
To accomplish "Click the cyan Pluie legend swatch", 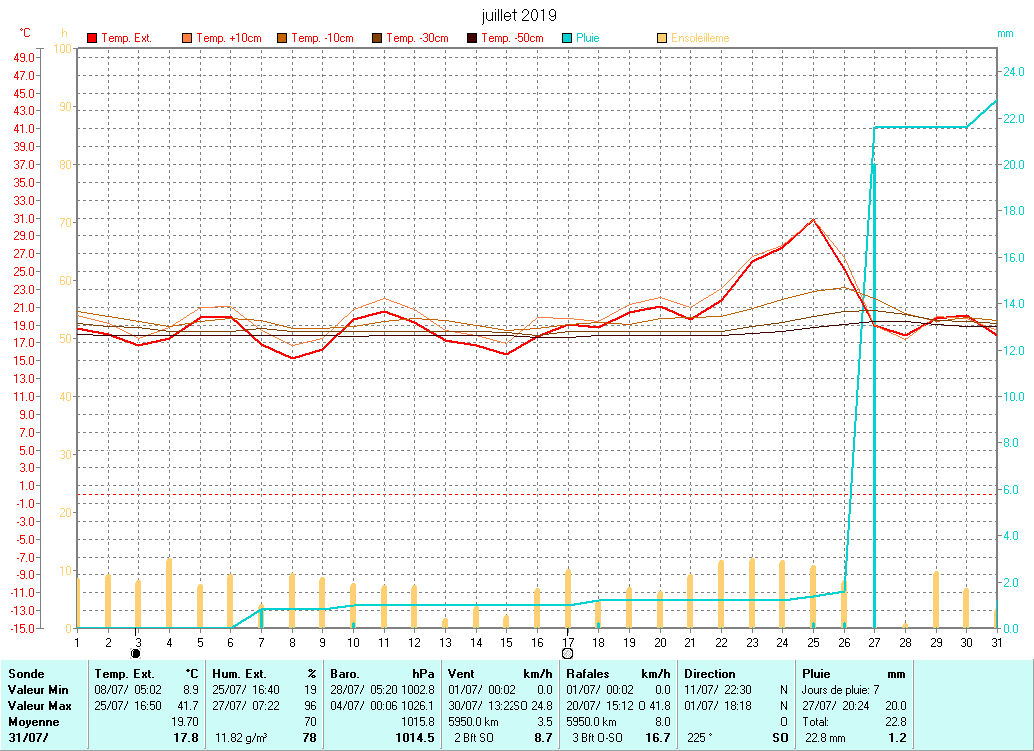I will point(567,38).
